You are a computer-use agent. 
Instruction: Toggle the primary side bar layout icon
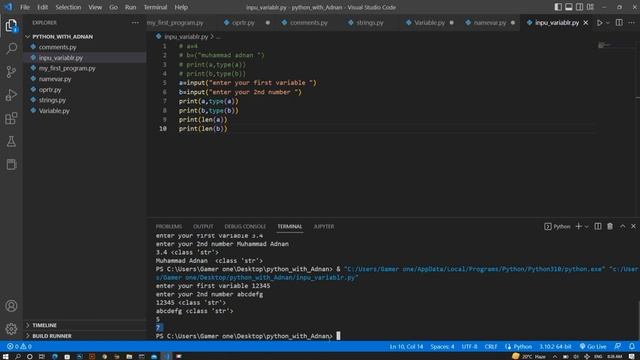pyautogui.click(x=558, y=7)
